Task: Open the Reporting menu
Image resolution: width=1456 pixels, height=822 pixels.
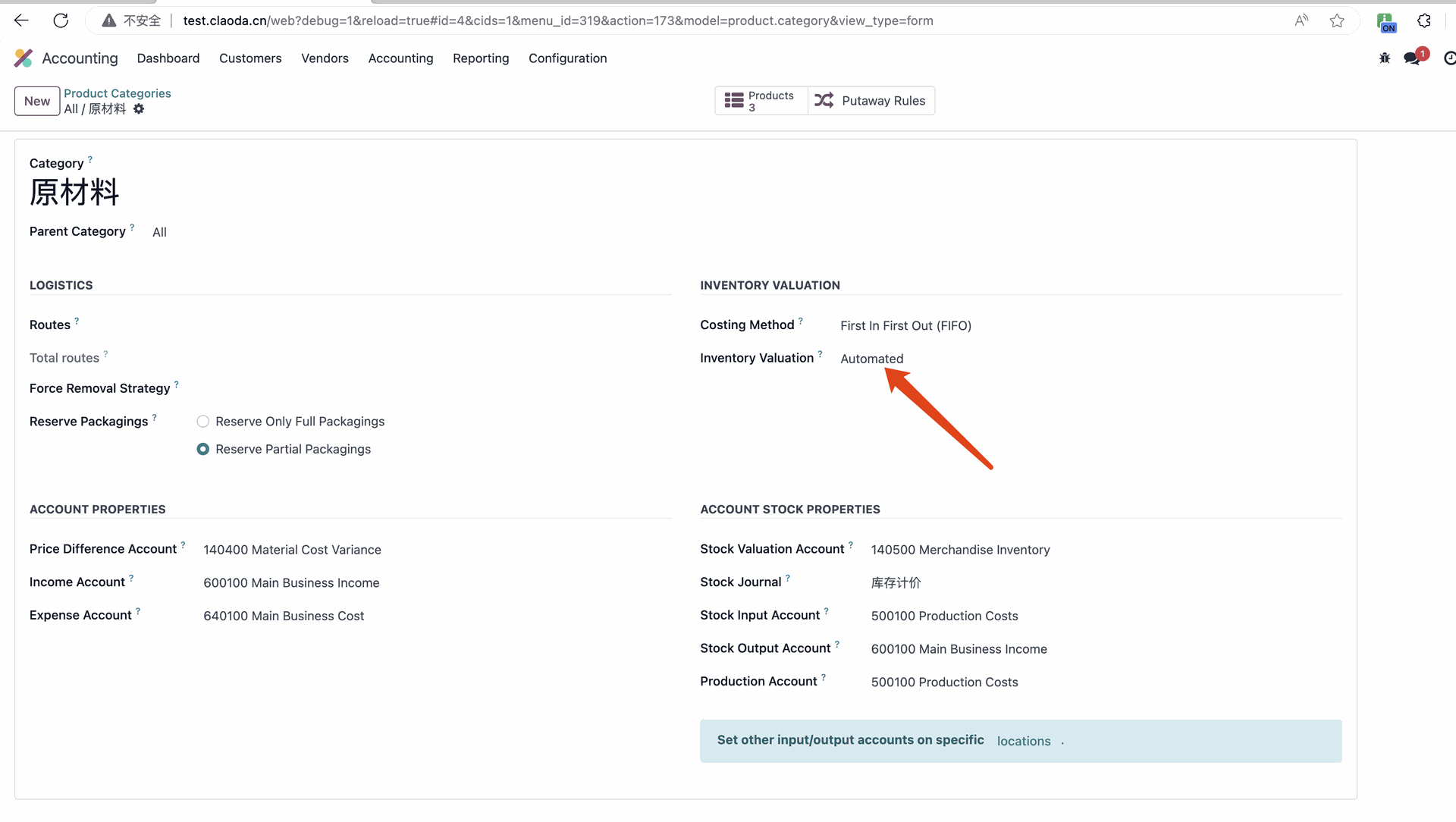Action: click(481, 58)
